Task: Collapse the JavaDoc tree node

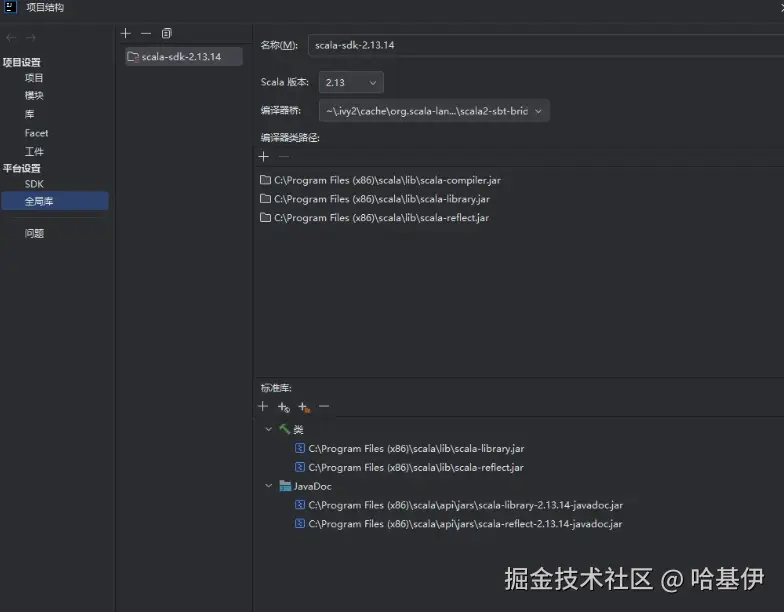Action: [268, 486]
